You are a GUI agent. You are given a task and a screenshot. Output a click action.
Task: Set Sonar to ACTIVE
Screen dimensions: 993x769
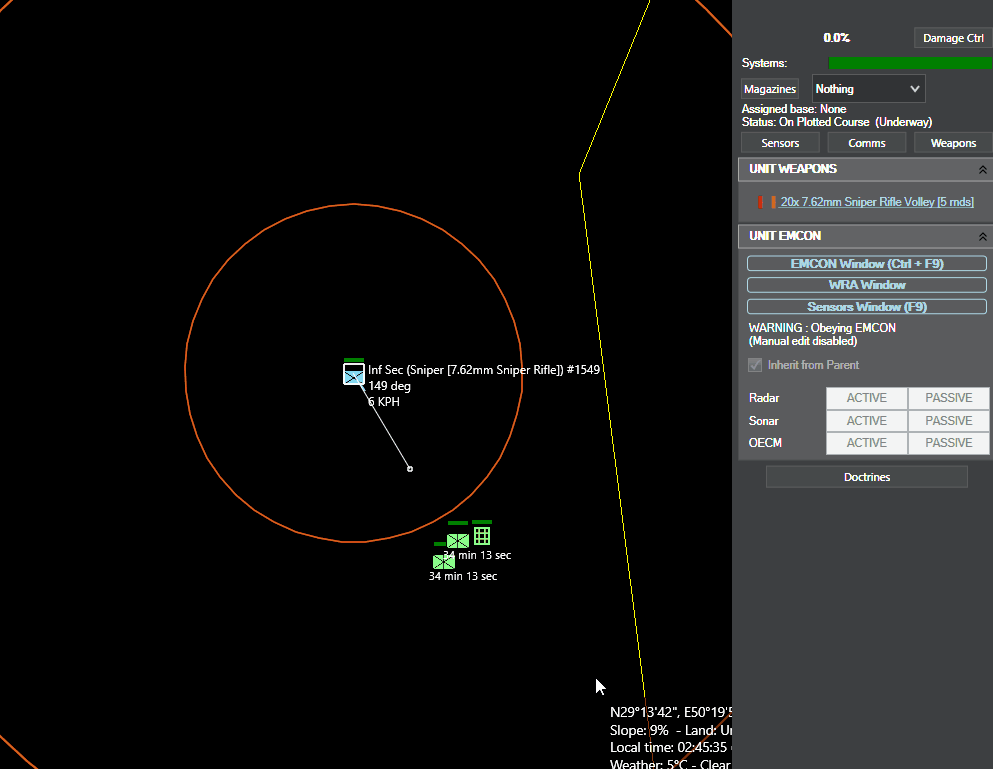866,421
